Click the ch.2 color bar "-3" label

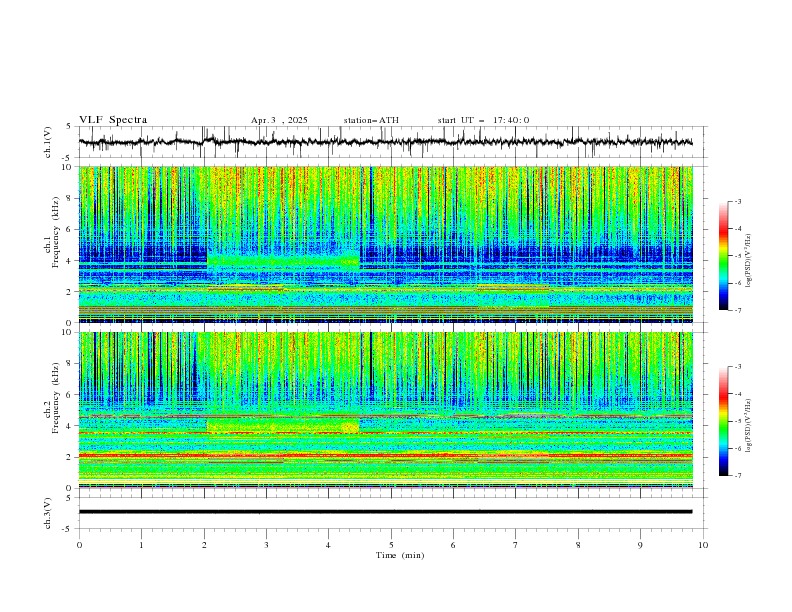coord(738,367)
